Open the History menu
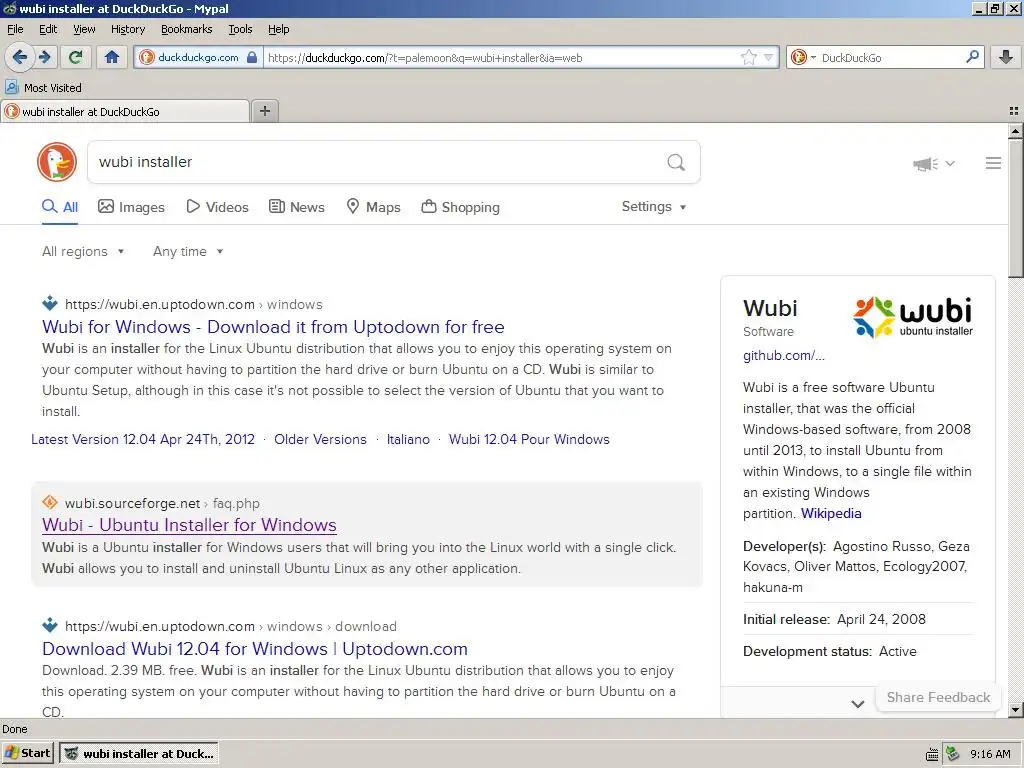 pyautogui.click(x=127, y=29)
